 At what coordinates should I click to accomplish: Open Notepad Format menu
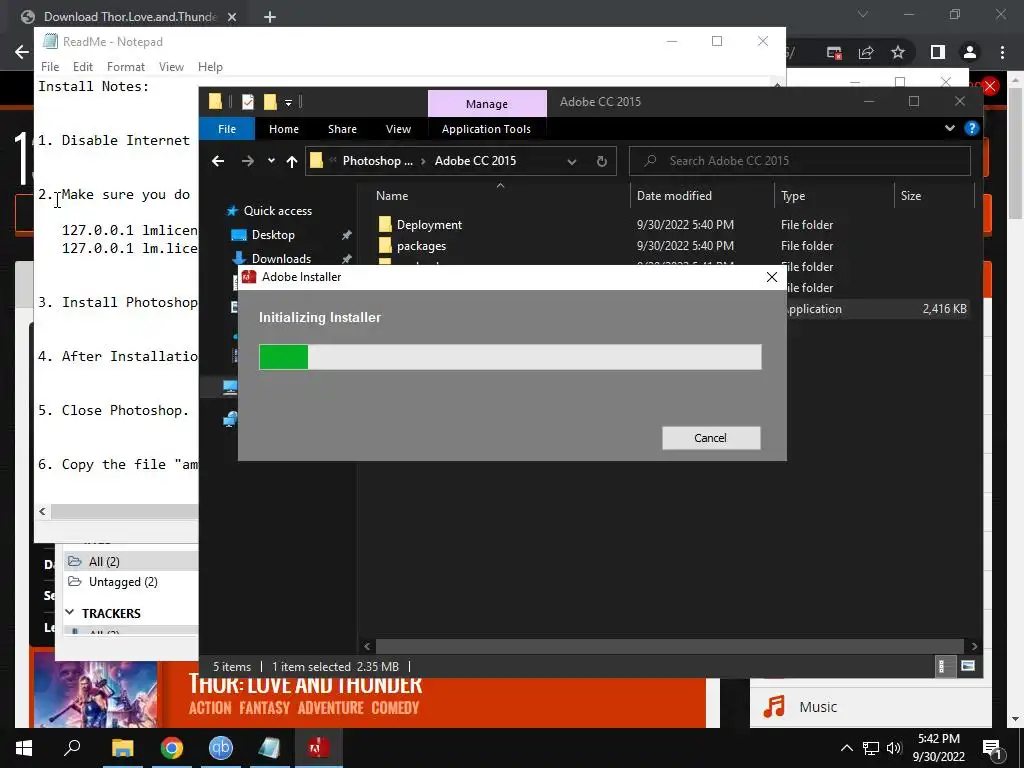coord(125,67)
